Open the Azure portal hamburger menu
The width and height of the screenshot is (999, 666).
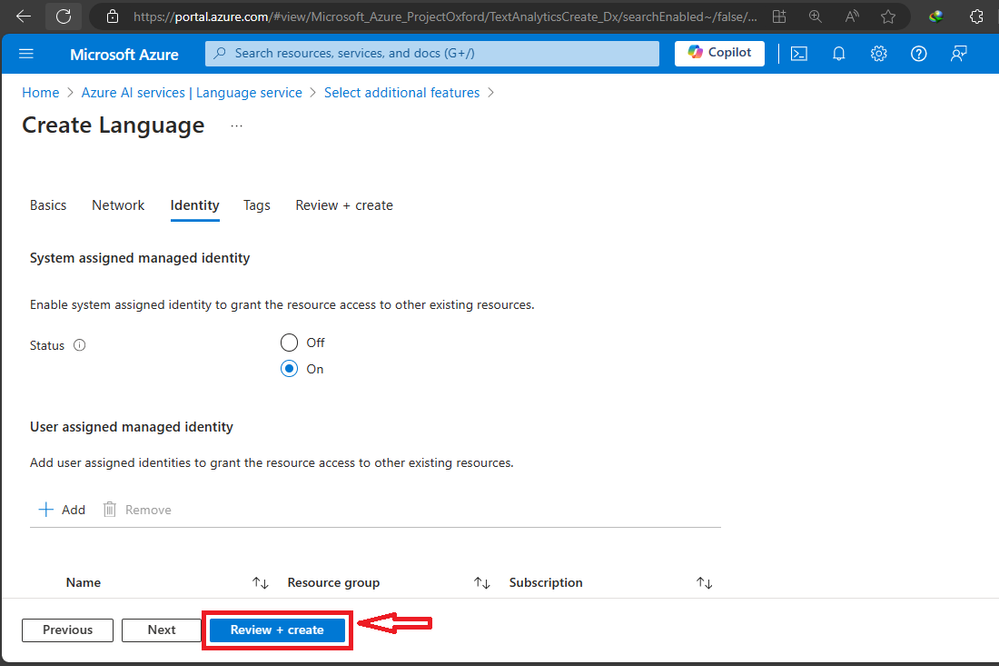pyautogui.click(x=26, y=54)
